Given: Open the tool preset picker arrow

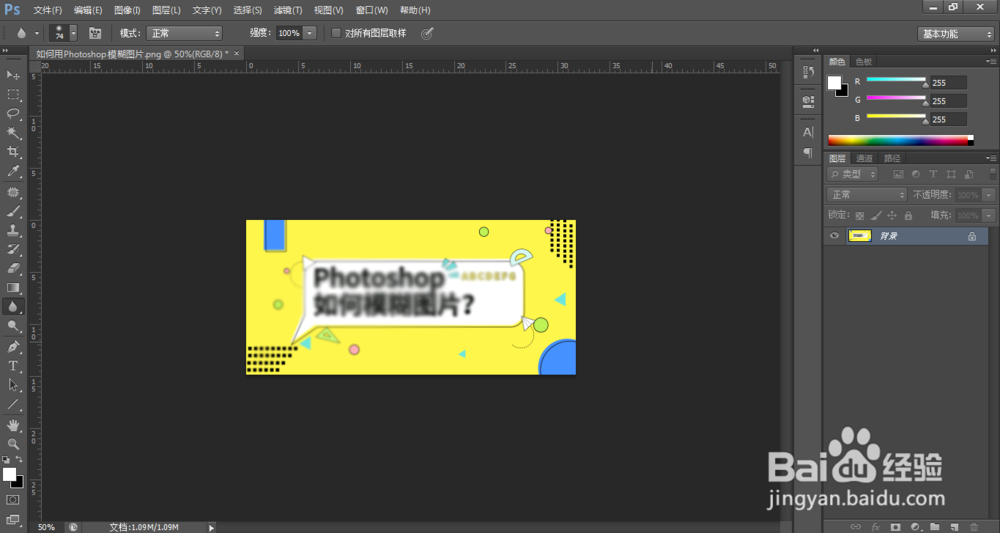Looking at the screenshot, I should point(36,33).
